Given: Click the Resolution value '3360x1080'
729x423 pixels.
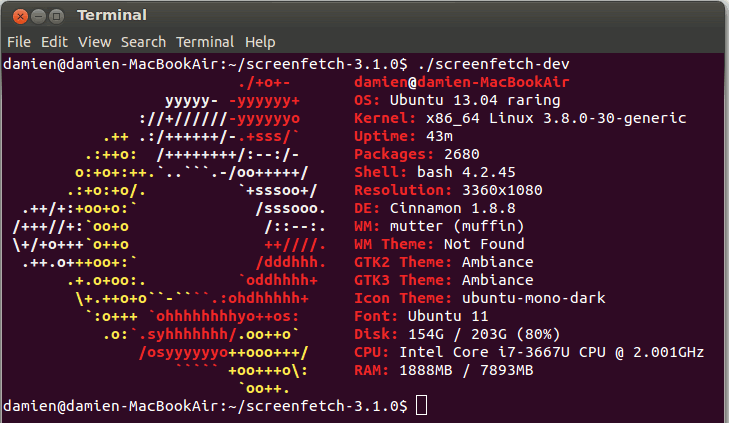Looking at the screenshot, I should click(x=502, y=191).
